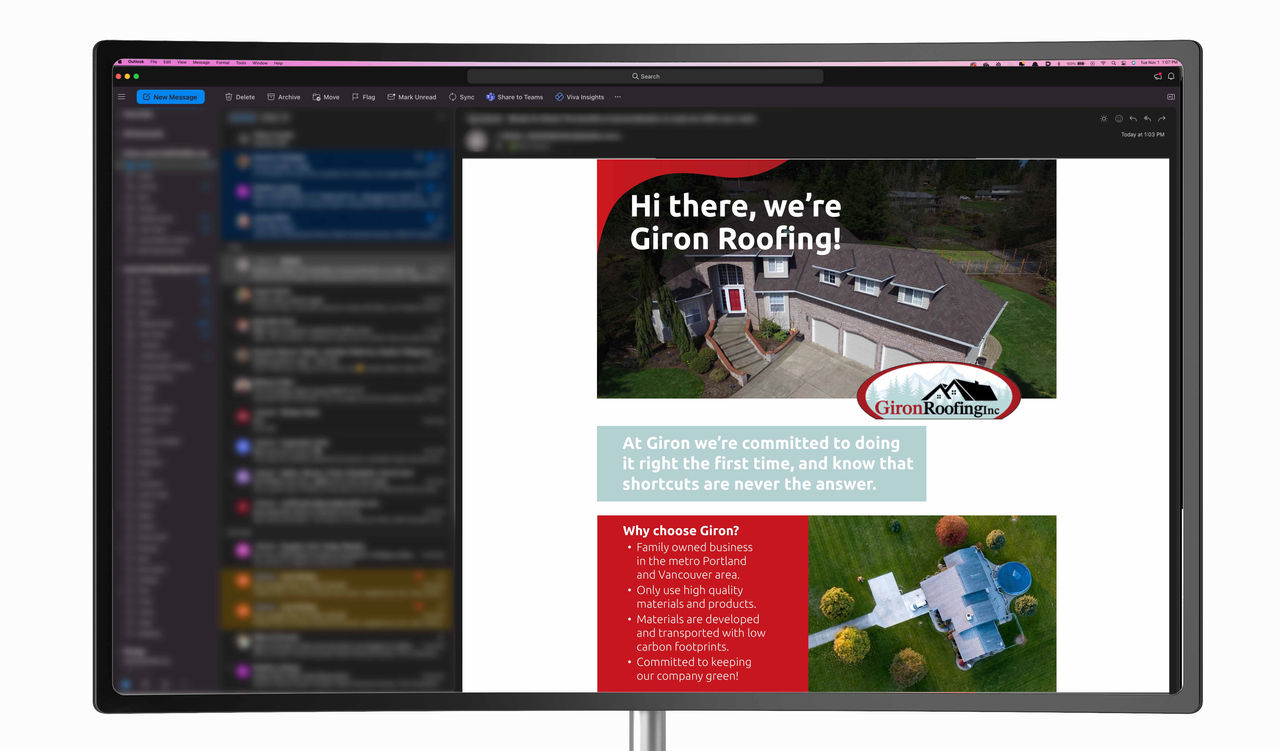Add an emoji reaction to the email

(1119, 119)
